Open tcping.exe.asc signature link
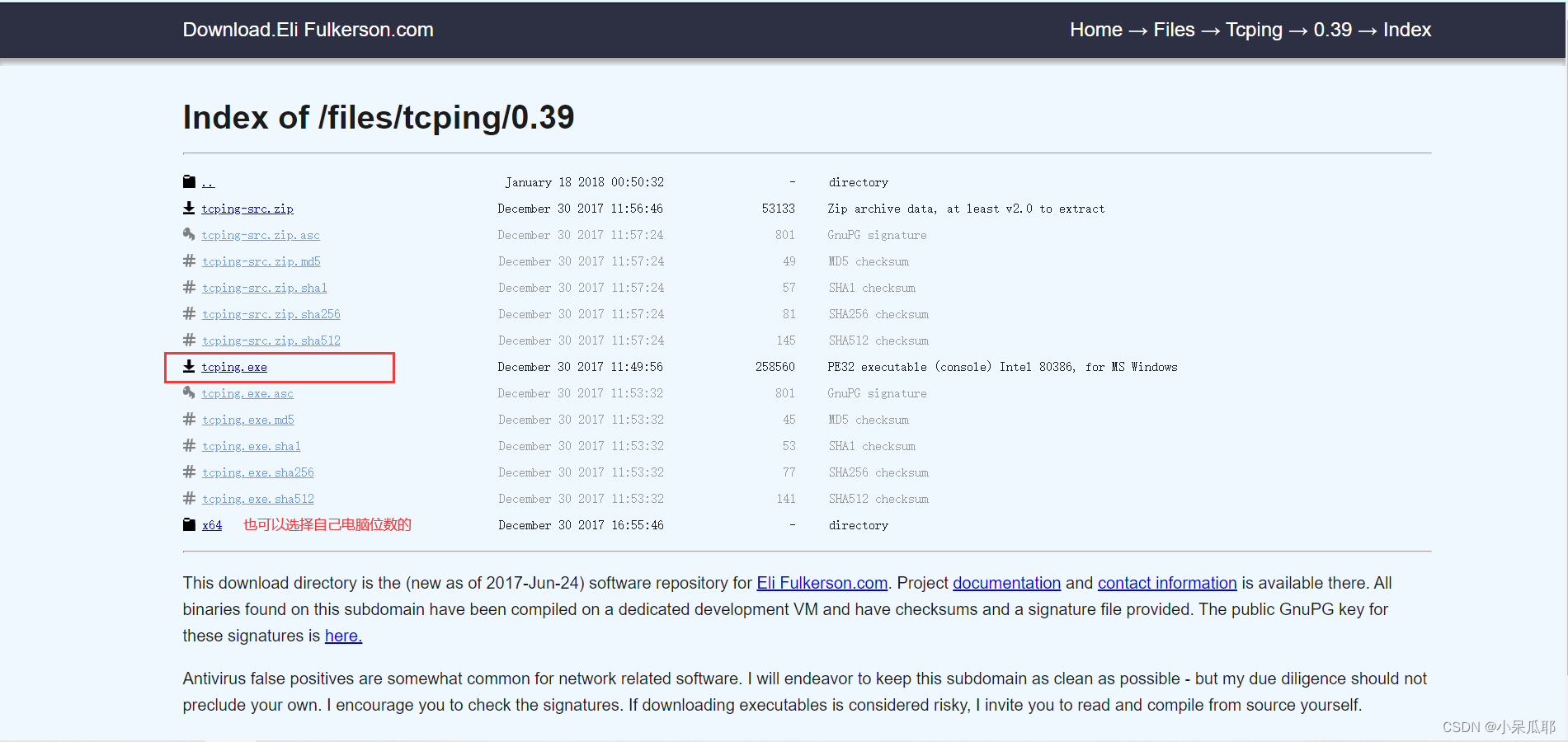 pyautogui.click(x=247, y=393)
